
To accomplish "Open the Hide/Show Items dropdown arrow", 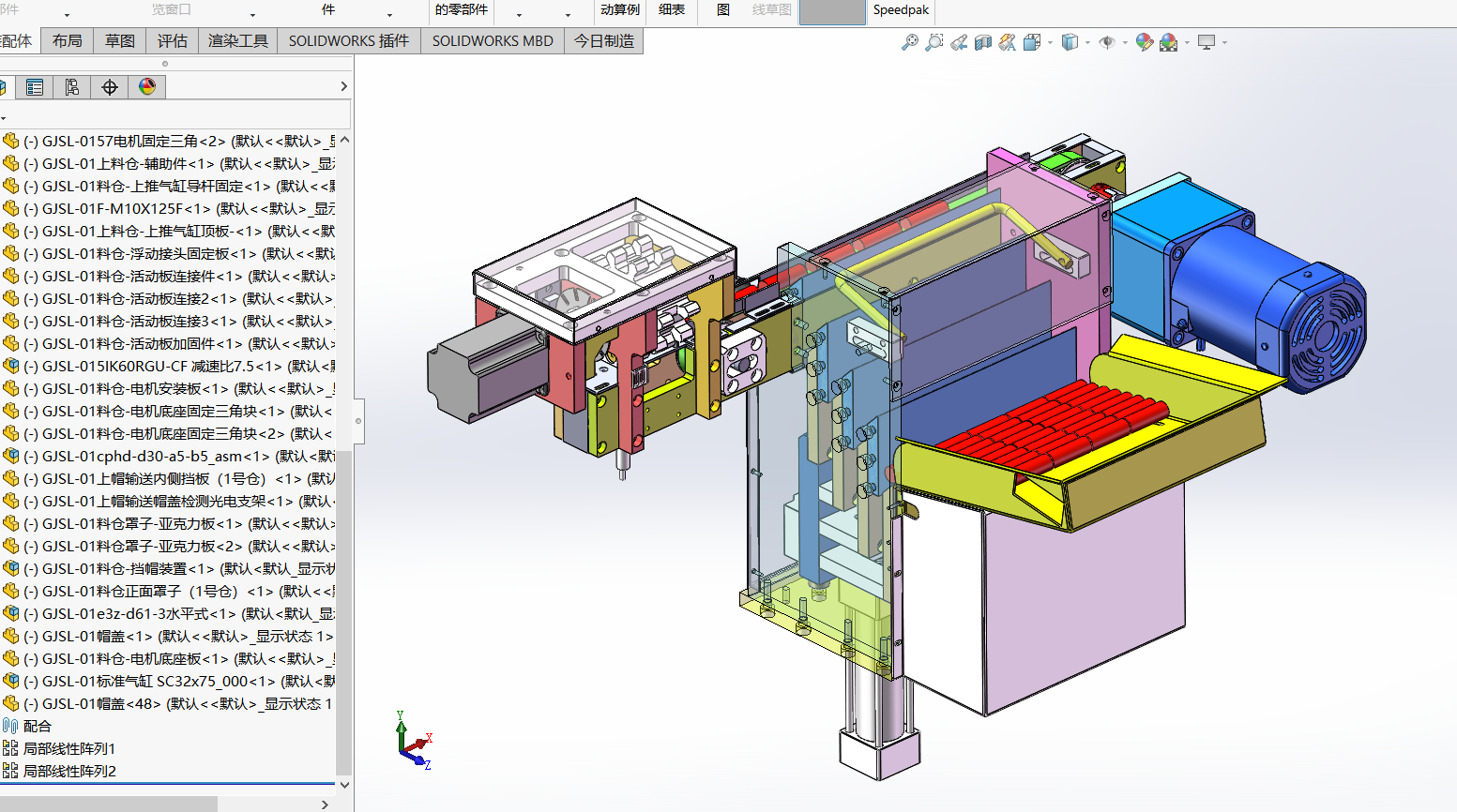I will (1125, 42).
